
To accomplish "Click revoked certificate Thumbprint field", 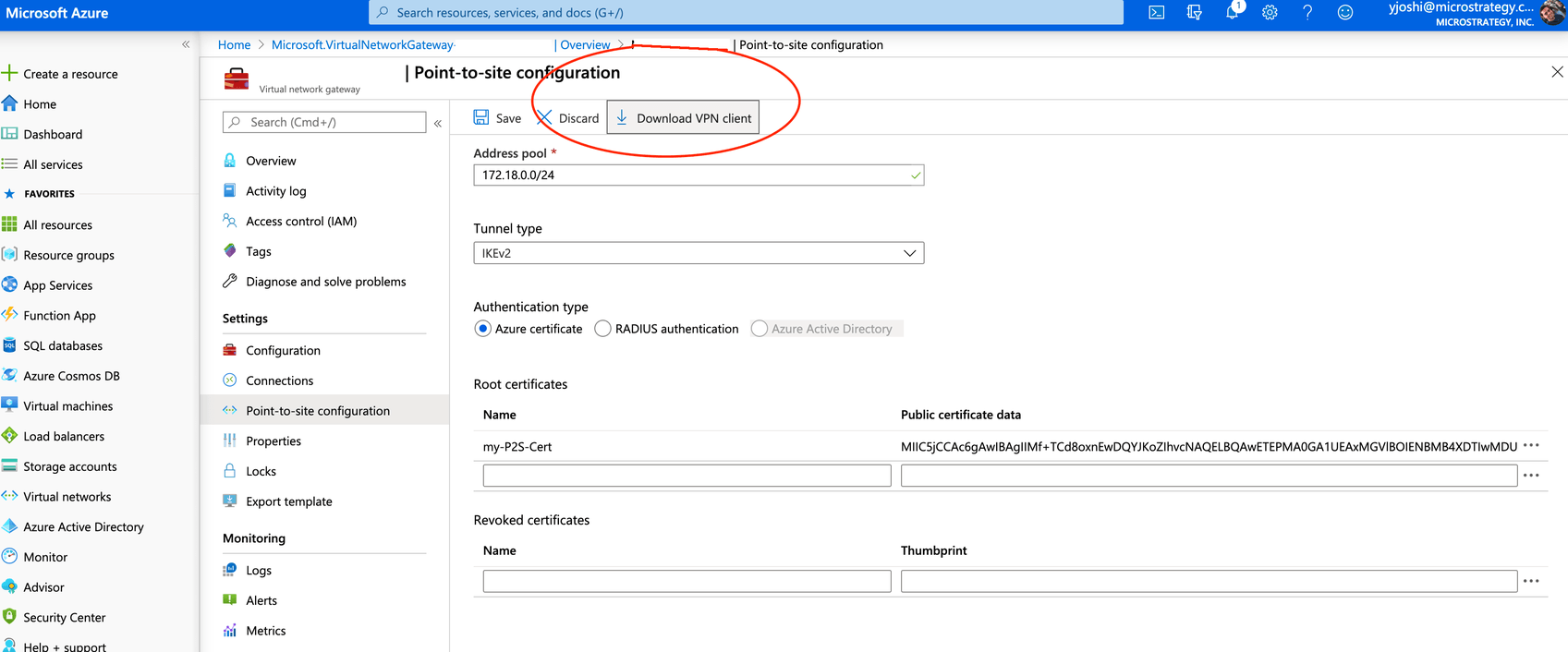I will (1209, 581).
